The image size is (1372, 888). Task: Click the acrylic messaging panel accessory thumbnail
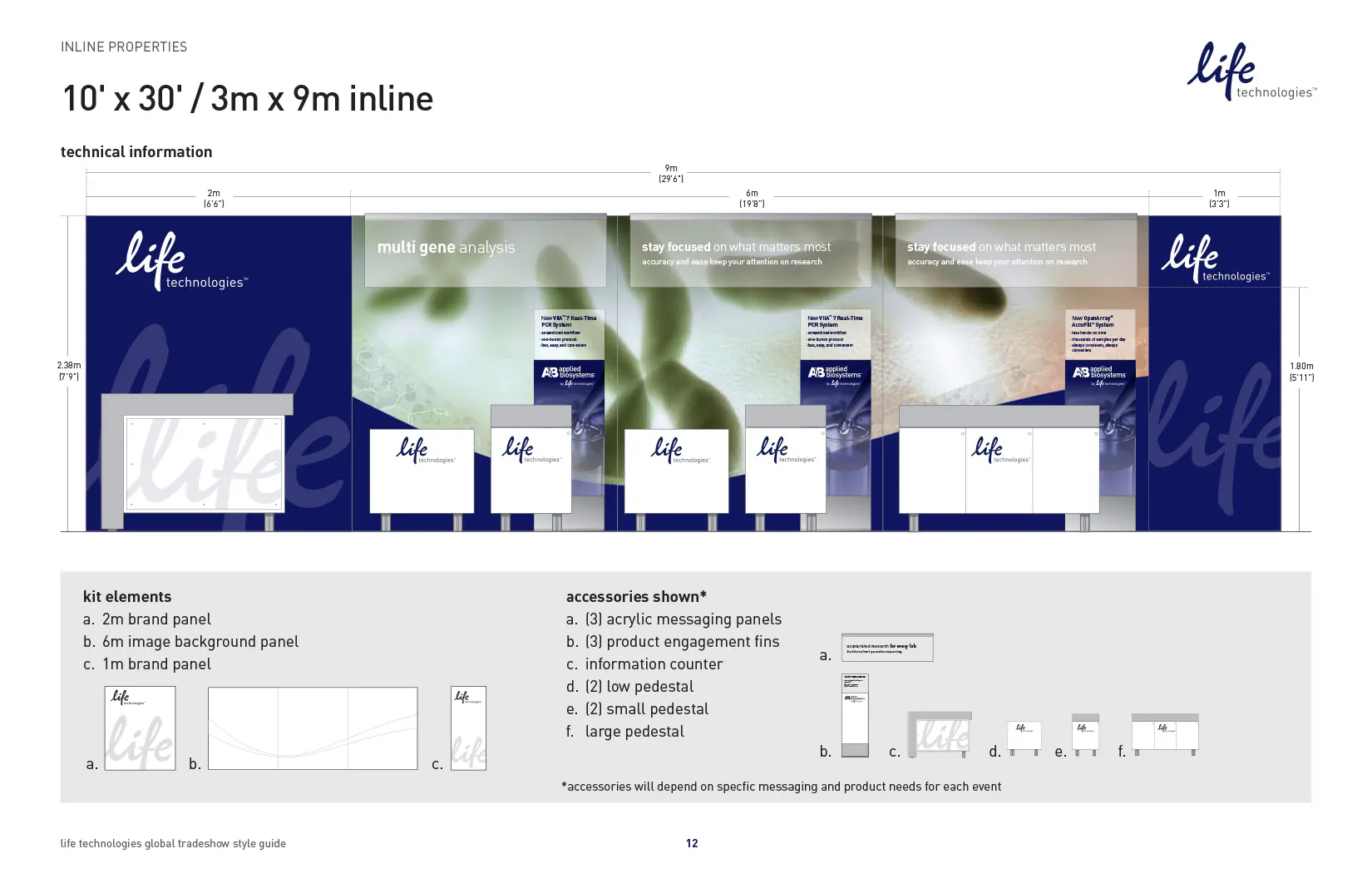click(887, 648)
